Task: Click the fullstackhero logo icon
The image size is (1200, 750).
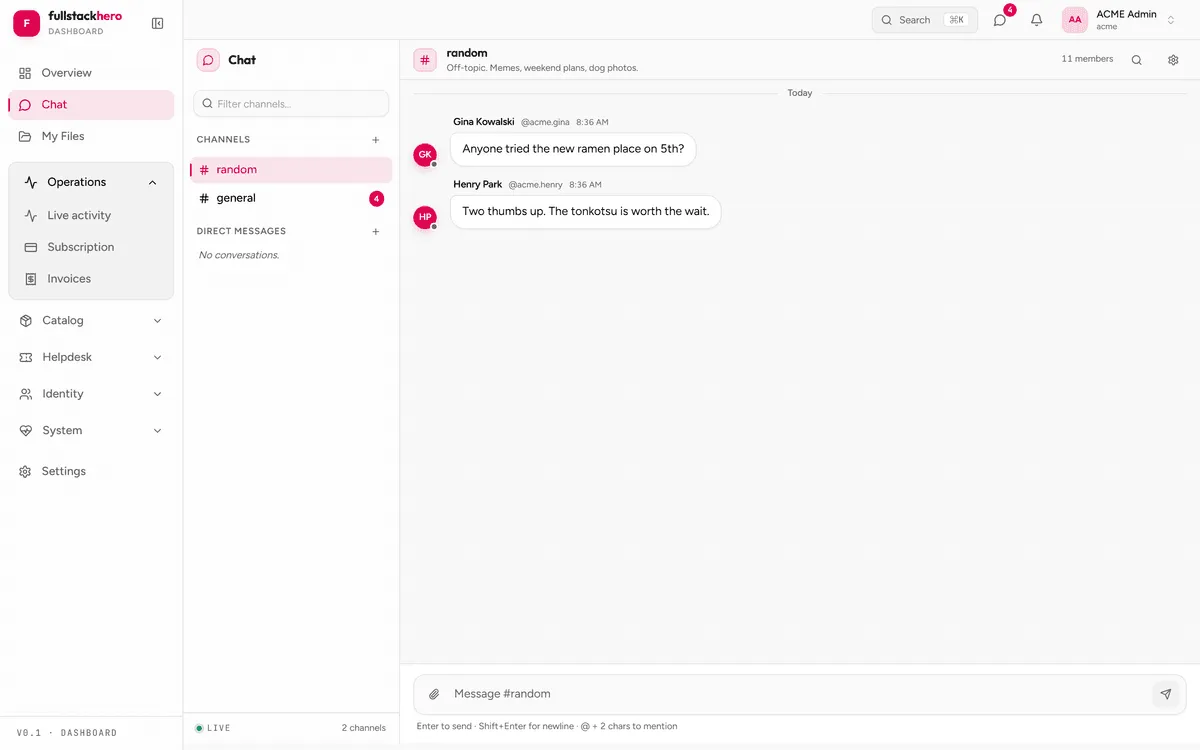Action: pos(26,23)
